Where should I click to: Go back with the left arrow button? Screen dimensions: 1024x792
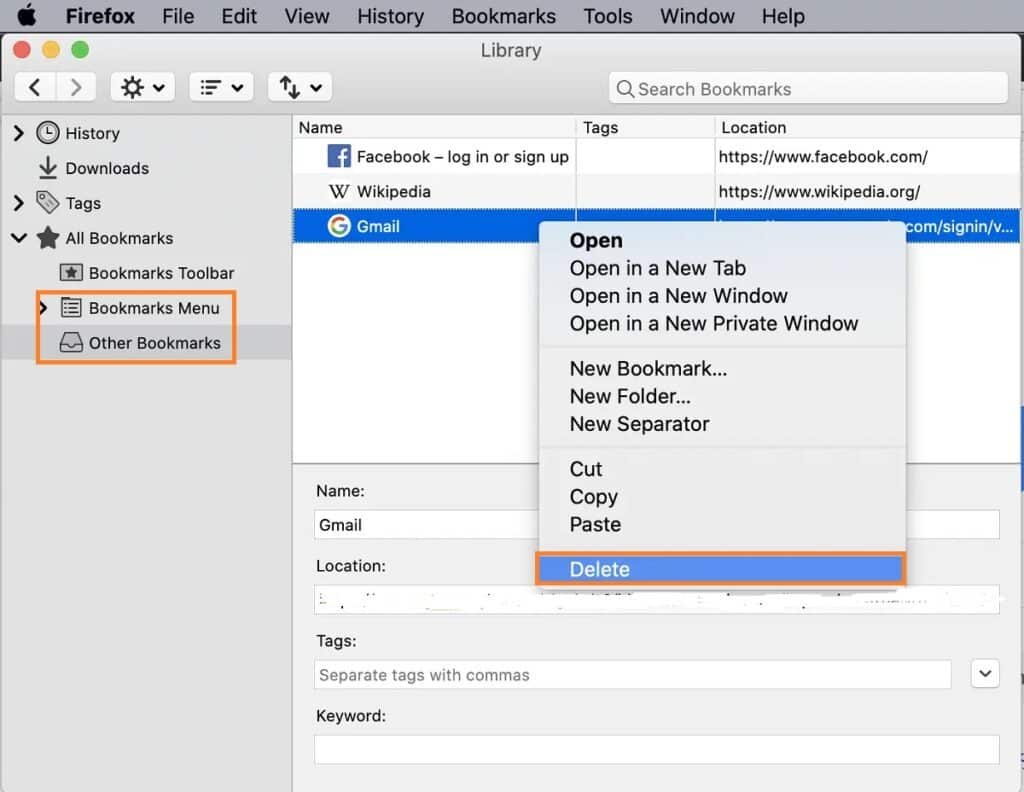click(35, 87)
